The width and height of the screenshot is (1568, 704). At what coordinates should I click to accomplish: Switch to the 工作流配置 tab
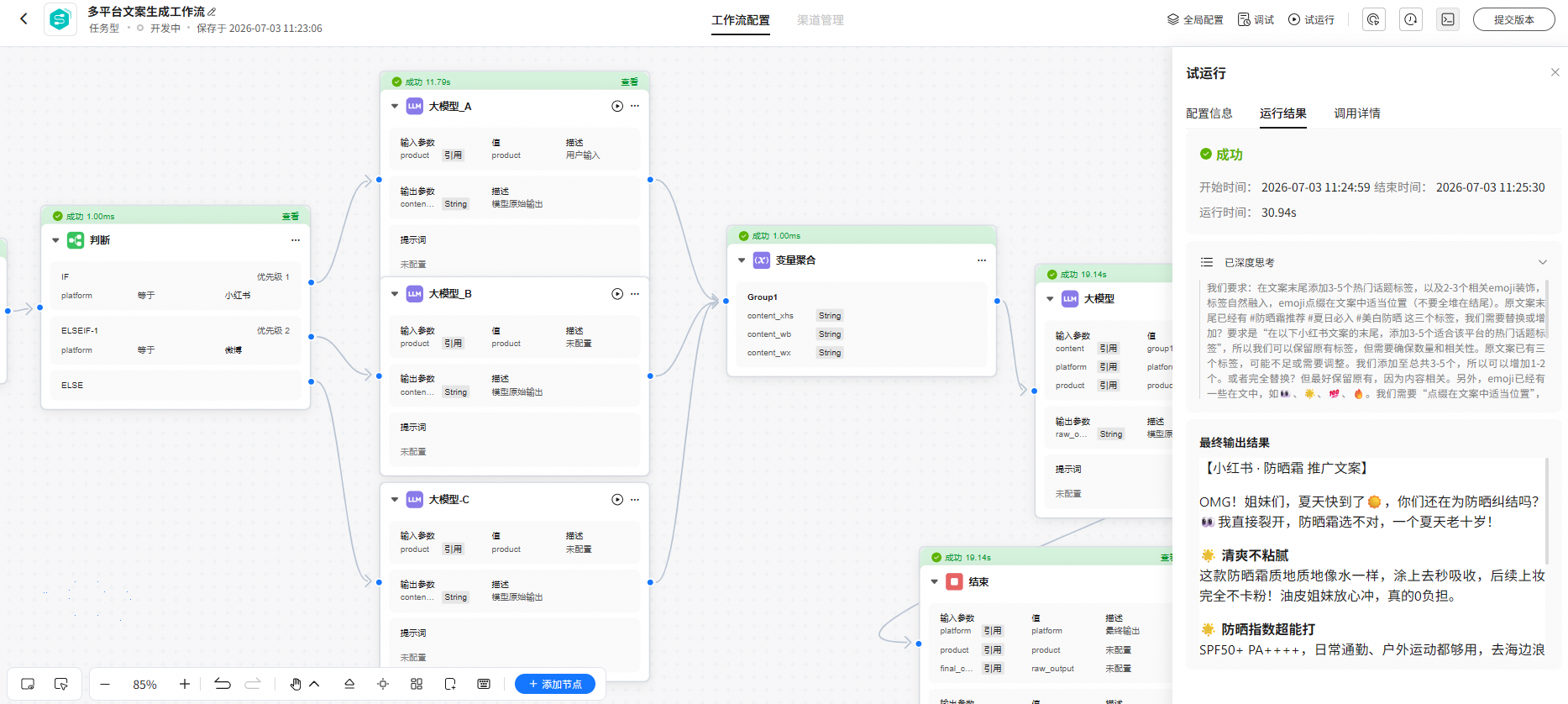coord(741,20)
